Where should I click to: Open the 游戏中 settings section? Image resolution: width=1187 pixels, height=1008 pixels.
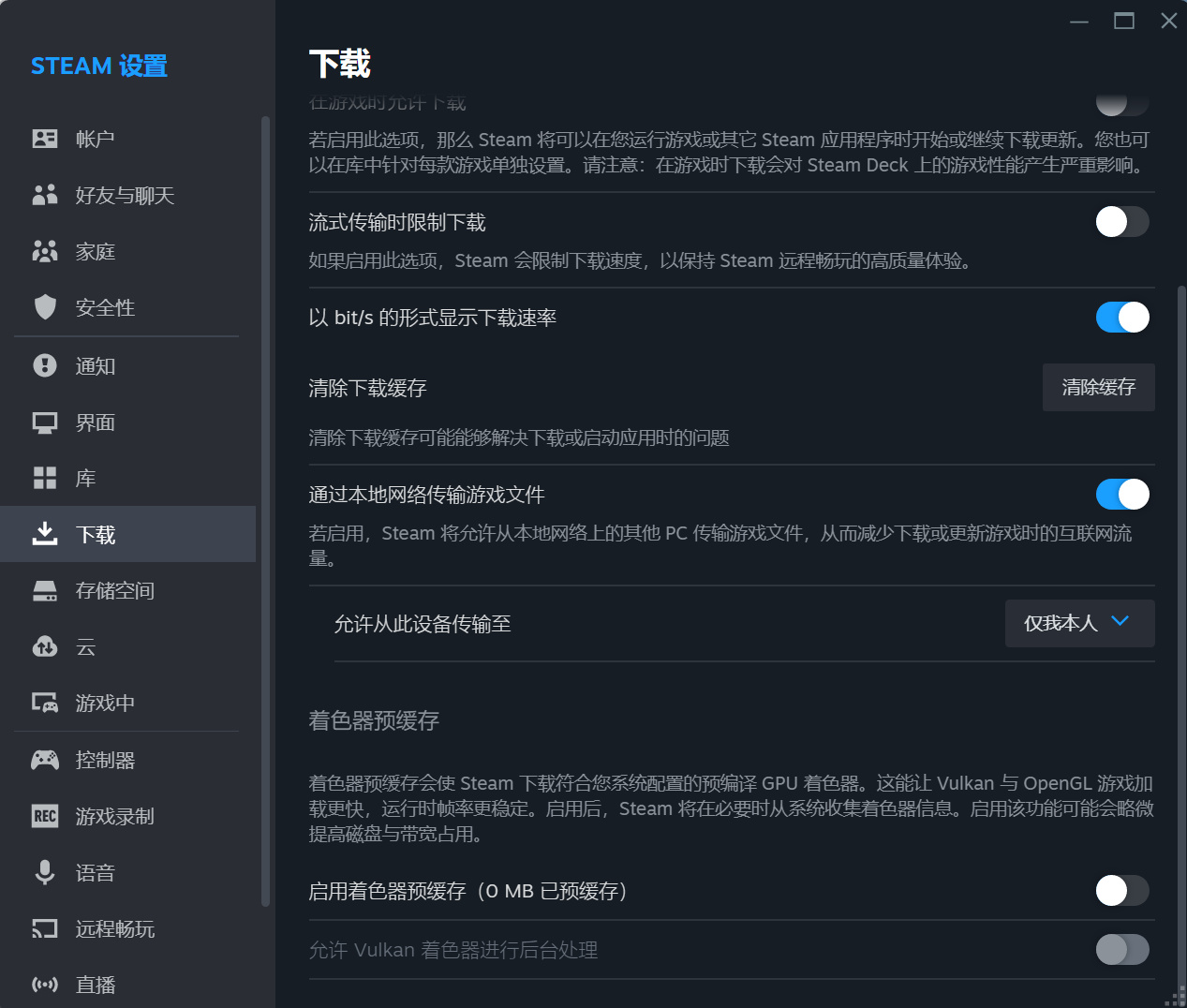coord(127,703)
